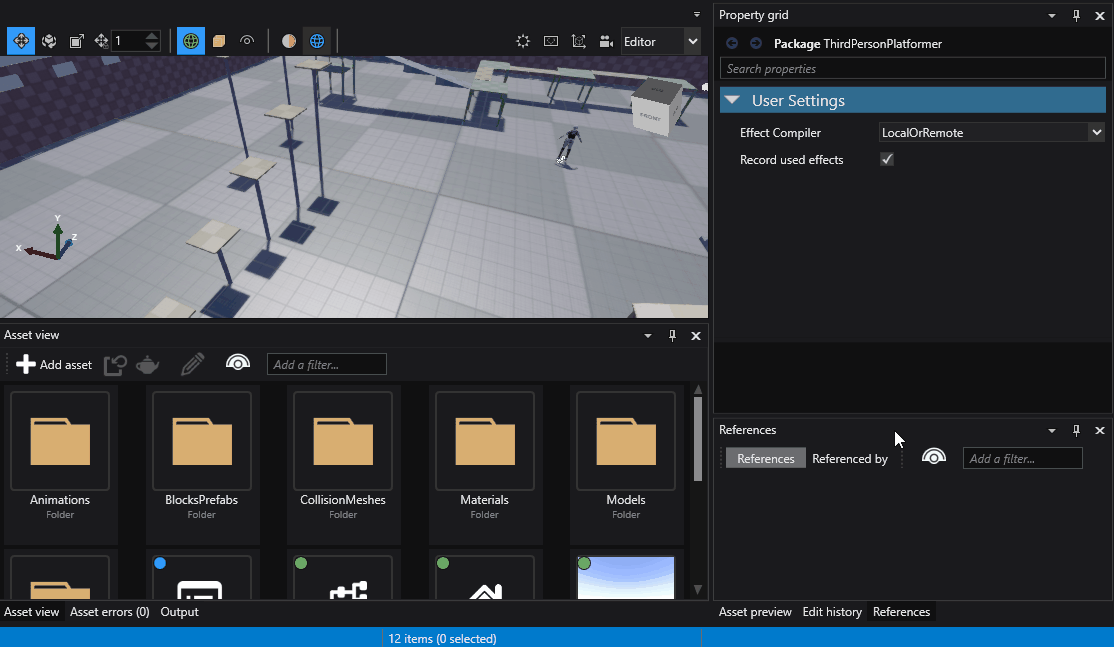Open gizmo options boxed-cube icon
Screen dimensions: 1114x647
[578, 41]
